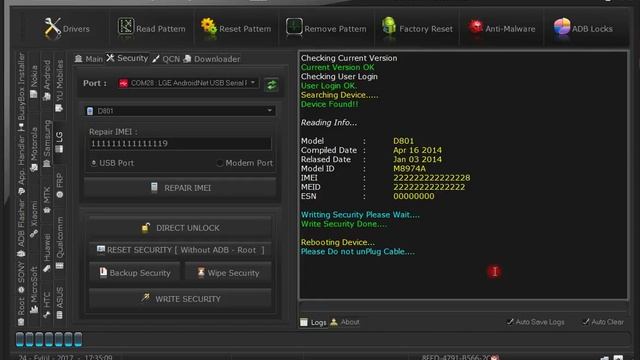Select the LG vertical tab
Image resolution: width=640 pixels, height=360 pixels.
point(60,142)
